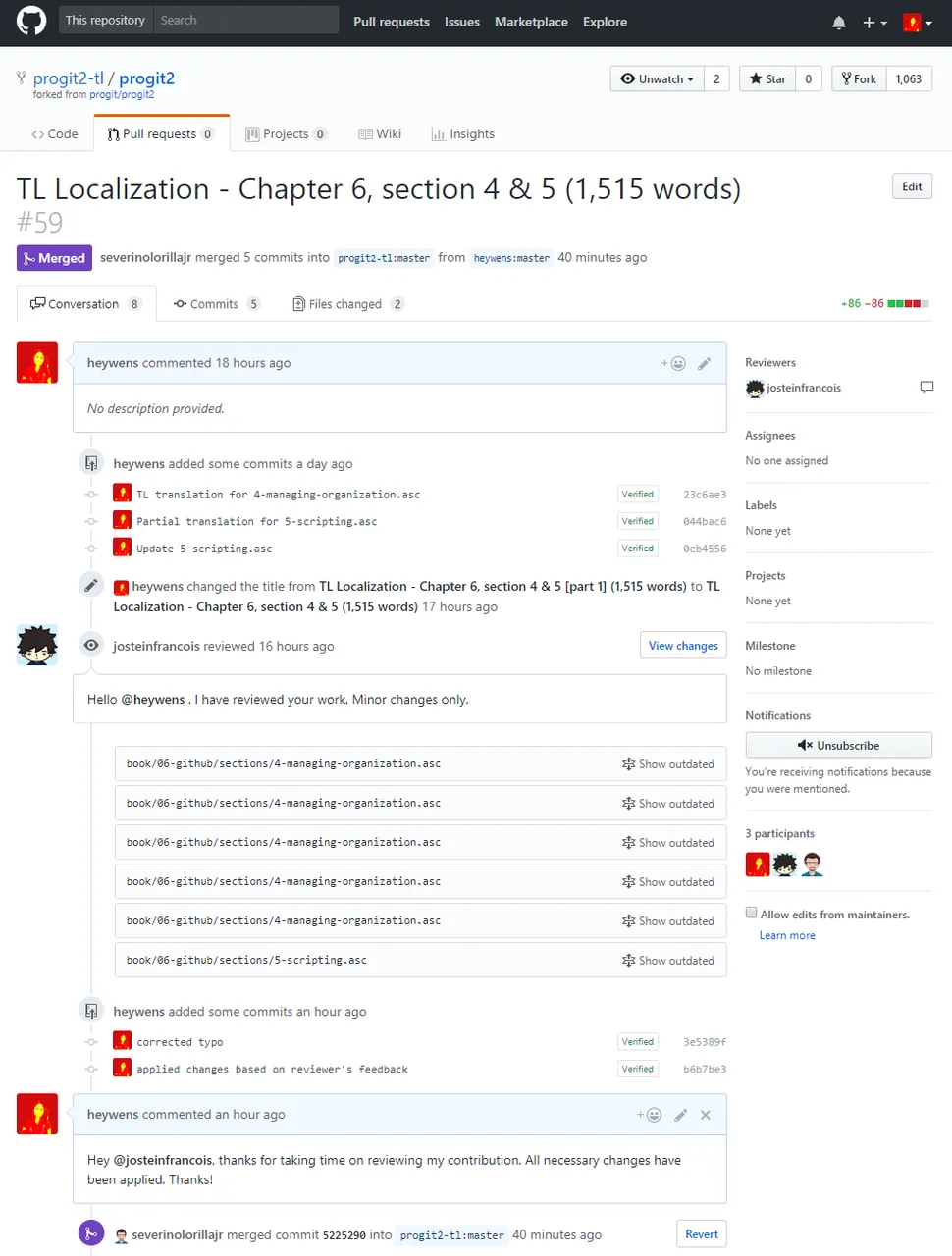Open the Wiki tab
The height and width of the screenshot is (1256, 952).
coord(380,133)
